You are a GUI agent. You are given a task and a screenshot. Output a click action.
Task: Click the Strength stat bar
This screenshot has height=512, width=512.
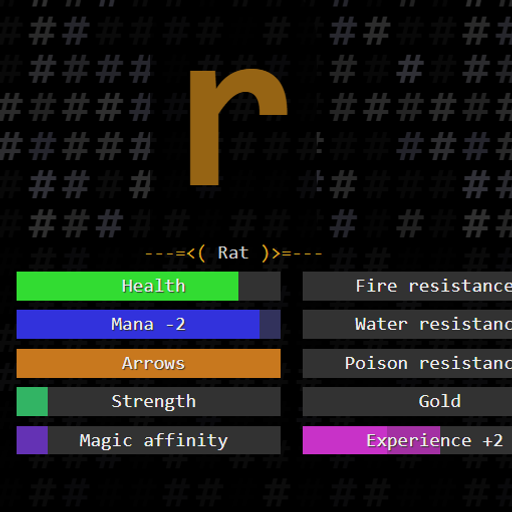pos(148,401)
